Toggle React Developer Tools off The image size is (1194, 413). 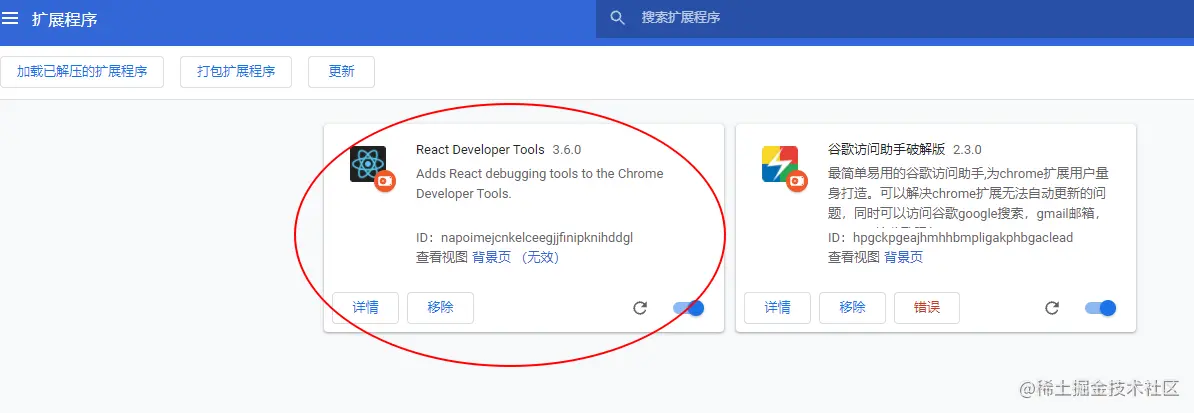[688, 308]
